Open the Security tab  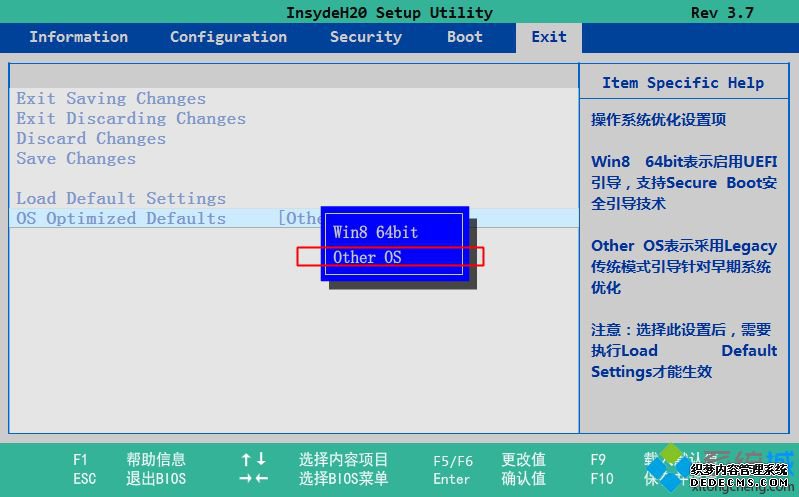365,37
